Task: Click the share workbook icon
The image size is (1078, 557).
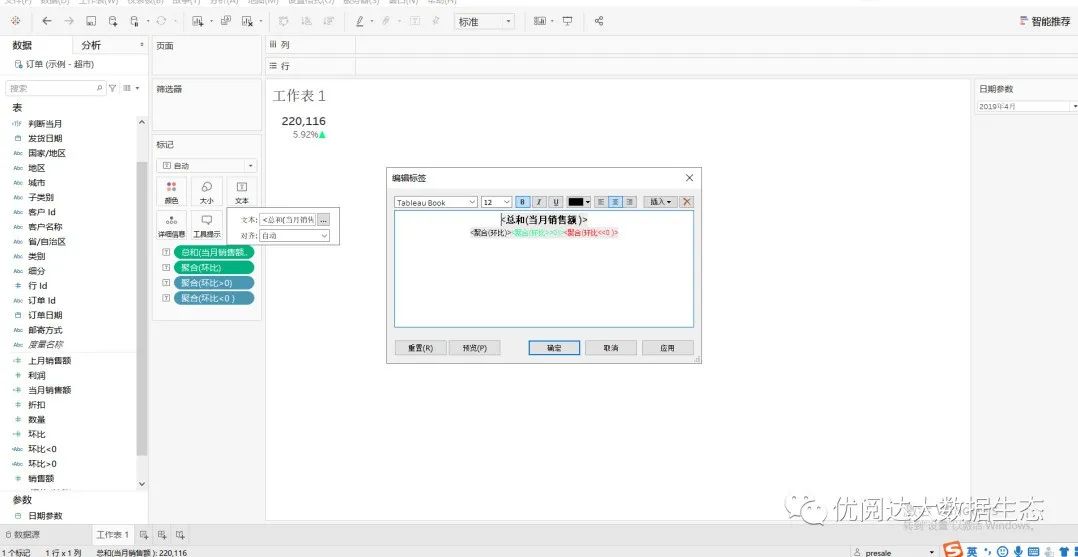Action: coord(599,21)
